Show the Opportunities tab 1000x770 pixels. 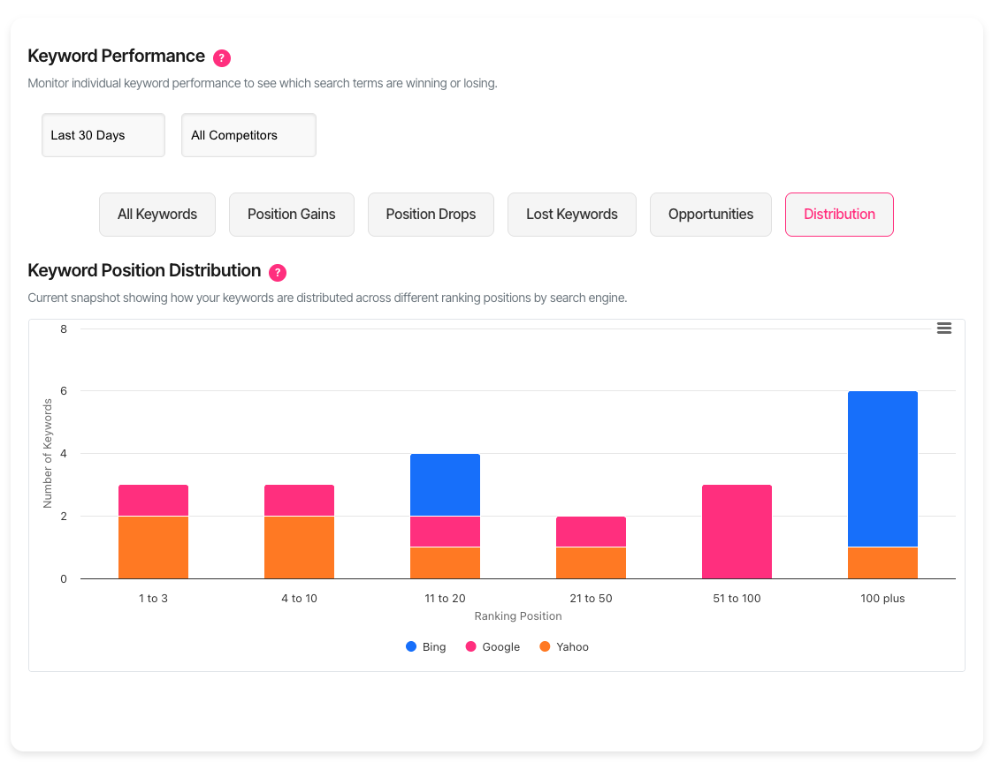pyautogui.click(x=710, y=214)
